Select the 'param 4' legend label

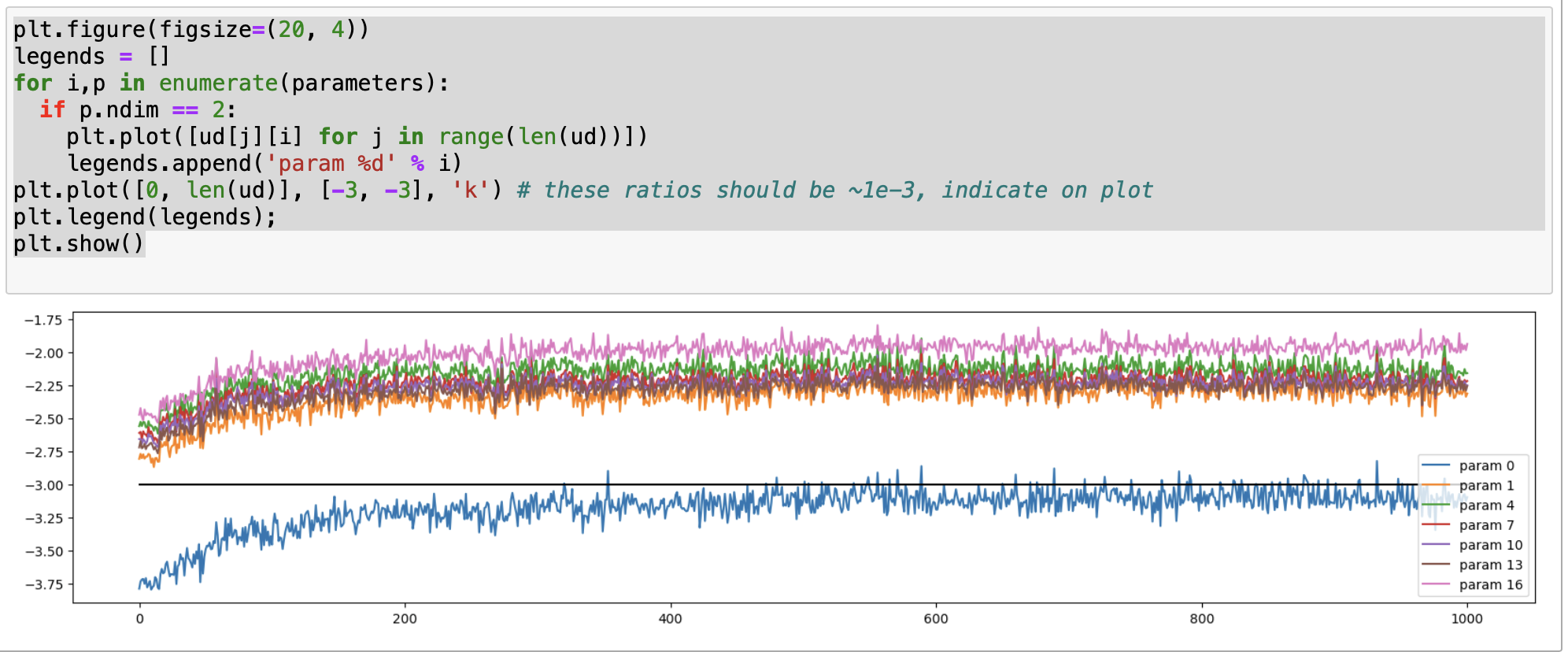1486,505
